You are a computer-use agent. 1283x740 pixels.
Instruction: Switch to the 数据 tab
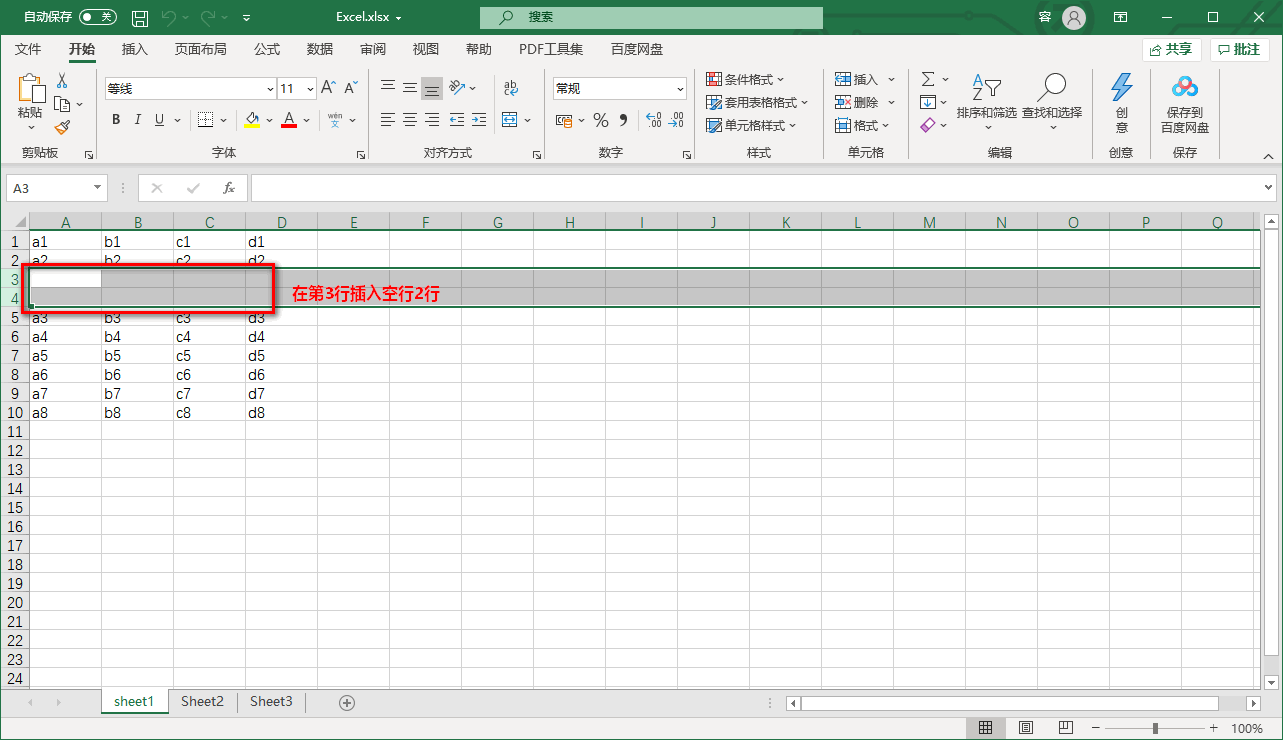click(x=320, y=49)
